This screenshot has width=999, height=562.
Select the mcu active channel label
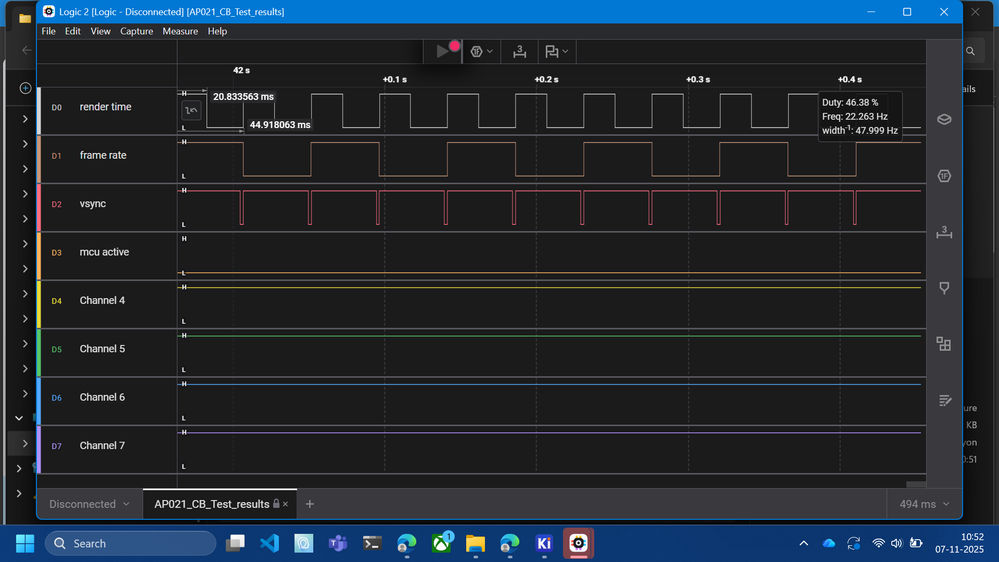(x=104, y=252)
